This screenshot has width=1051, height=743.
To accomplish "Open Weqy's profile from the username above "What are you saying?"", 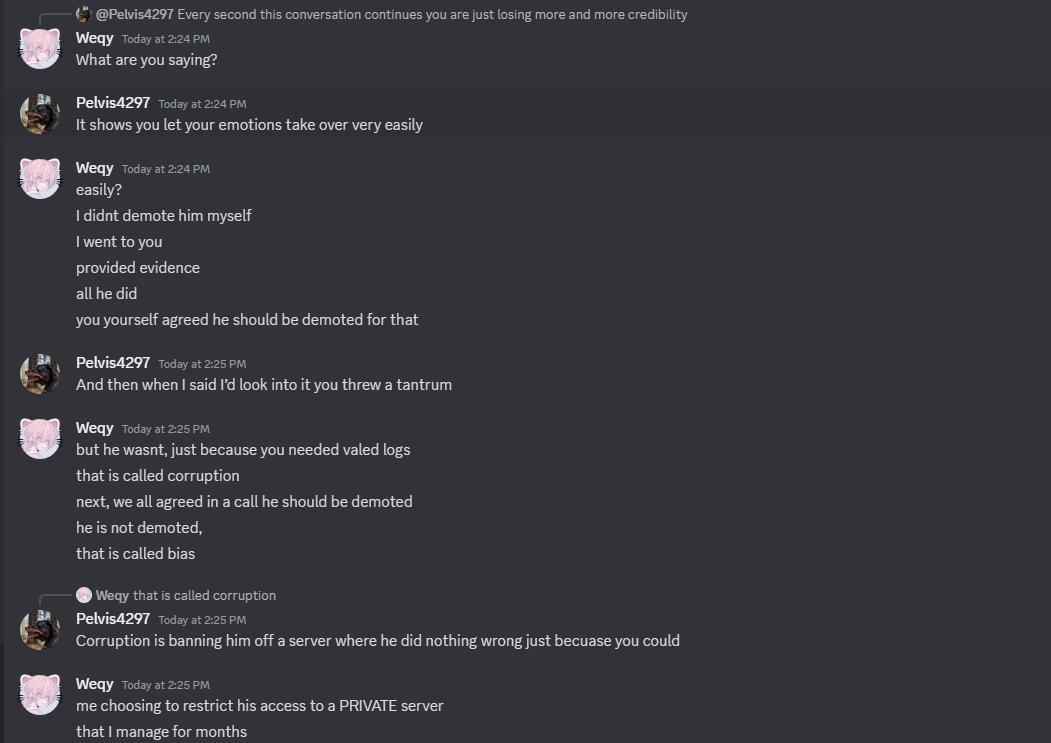I will point(94,38).
